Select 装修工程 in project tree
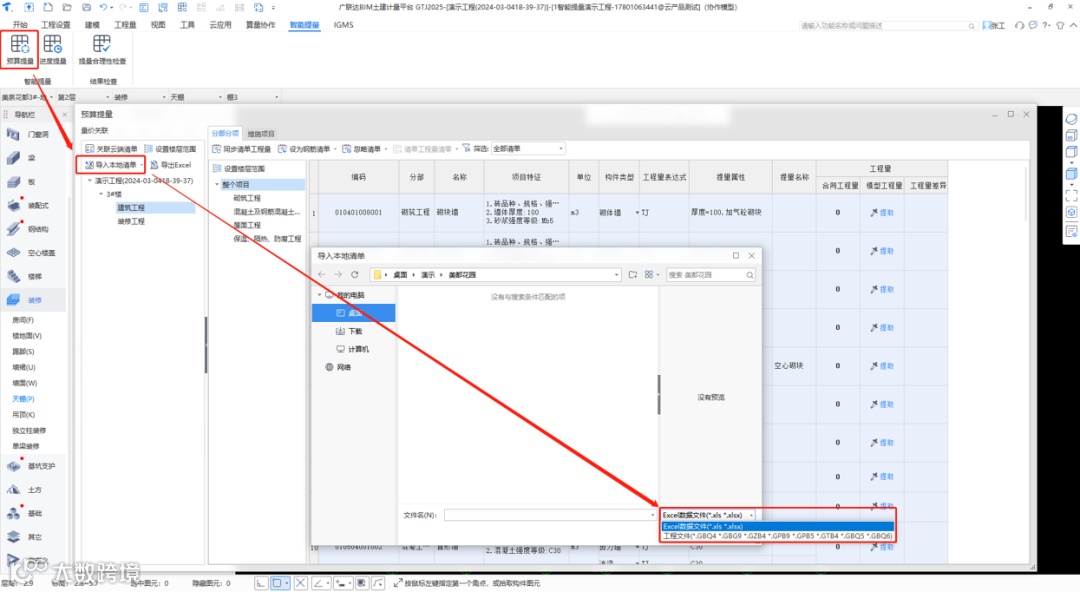This screenshot has height=592, width=1080. (131, 221)
